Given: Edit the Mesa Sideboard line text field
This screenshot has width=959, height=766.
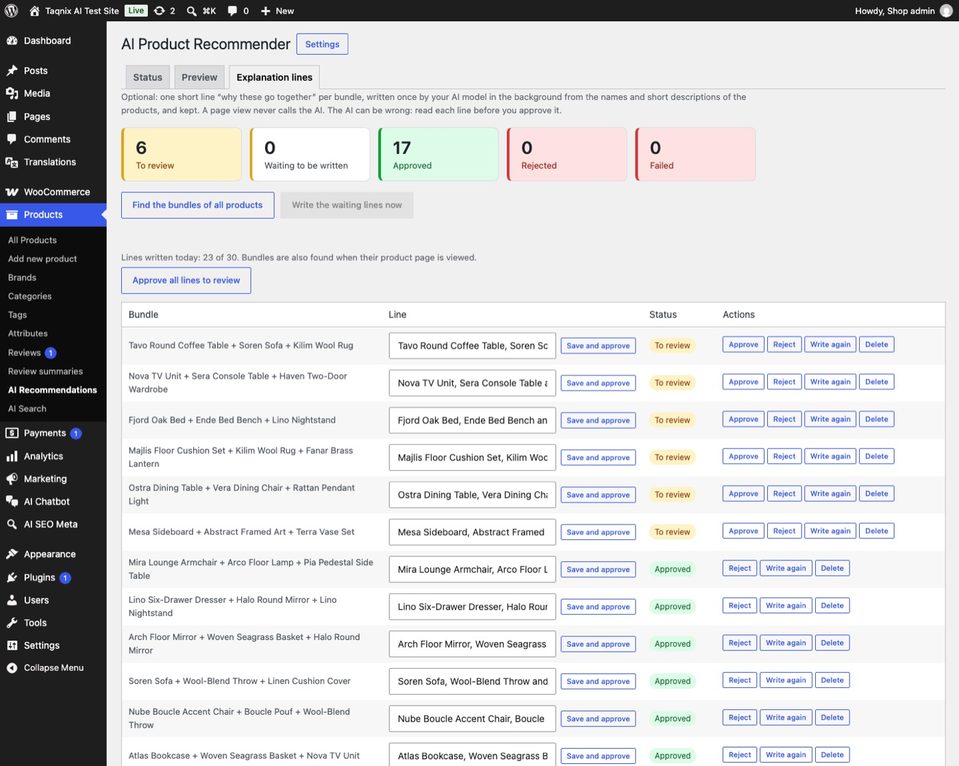Looking at the screenshot, I should click(x=472, y=532).
